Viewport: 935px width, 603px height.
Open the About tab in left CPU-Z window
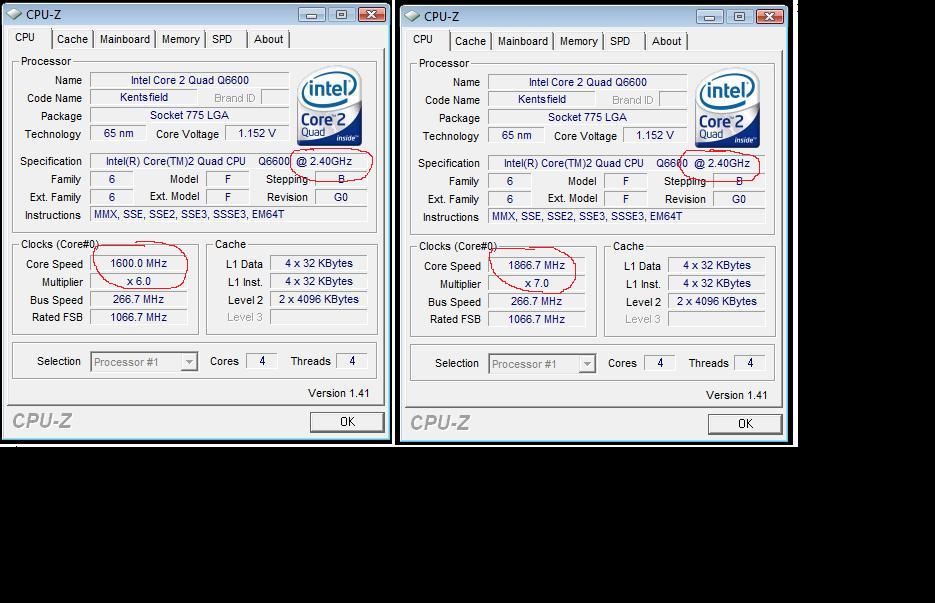point(268,39)
